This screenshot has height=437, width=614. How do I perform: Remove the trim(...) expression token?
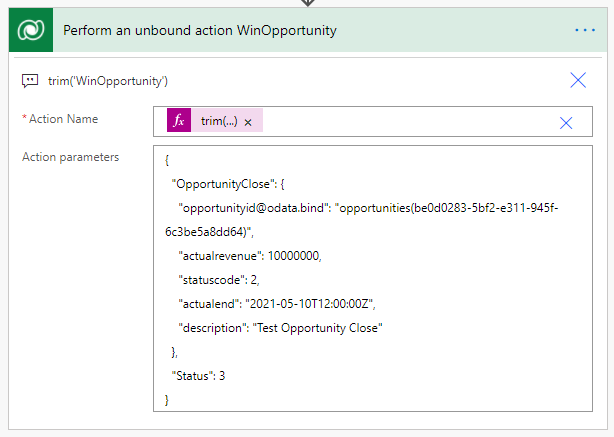click(248, 122)
